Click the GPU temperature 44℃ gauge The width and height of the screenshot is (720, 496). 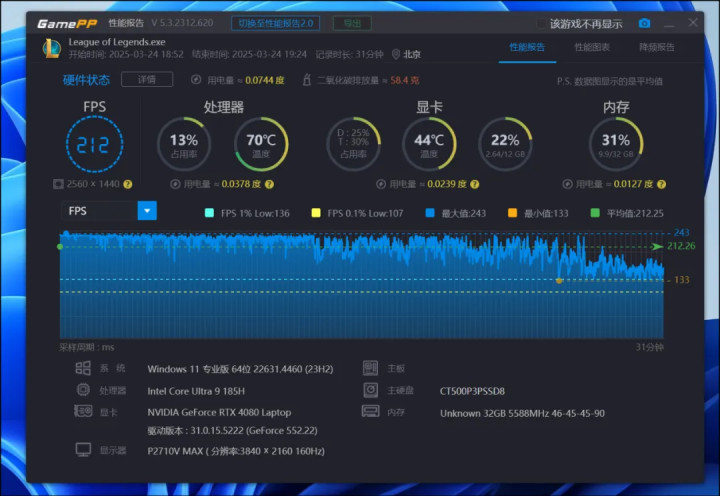pyautogui.click(x=429, y=144)
